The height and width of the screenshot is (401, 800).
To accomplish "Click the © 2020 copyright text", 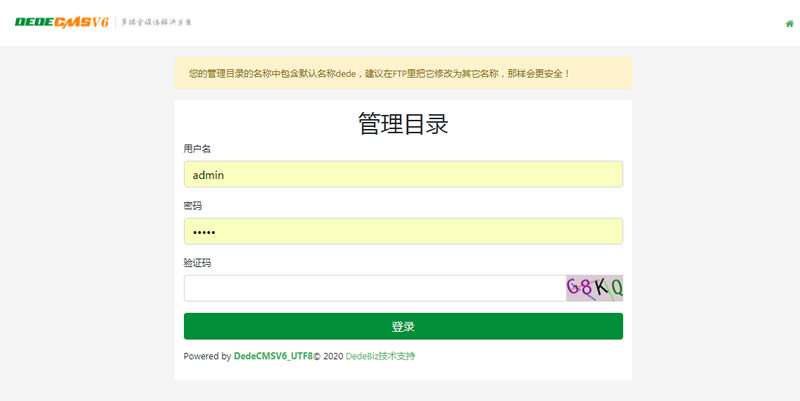I will 329,356.
